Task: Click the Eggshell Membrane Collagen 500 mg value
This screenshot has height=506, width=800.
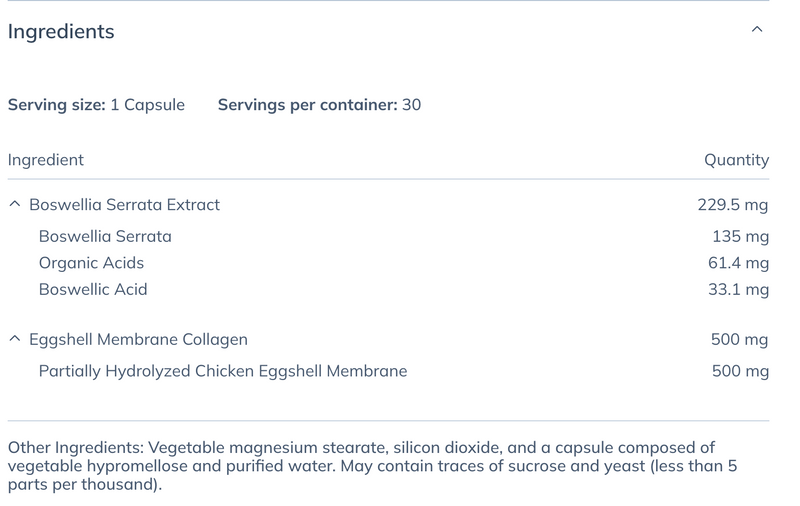Action: tap(739, 340)
